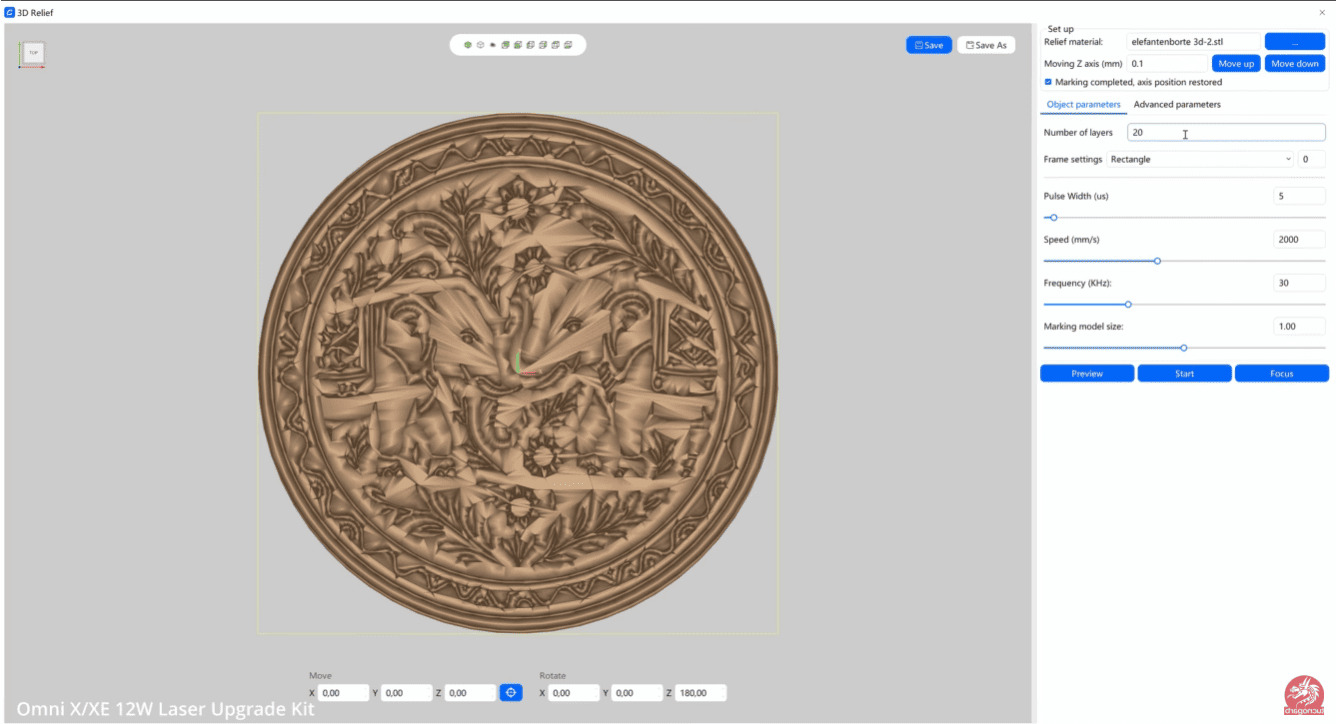Toggle the XY move mode button near Move fields
This screenshot has height=724, width=1338.
[510, 692]
